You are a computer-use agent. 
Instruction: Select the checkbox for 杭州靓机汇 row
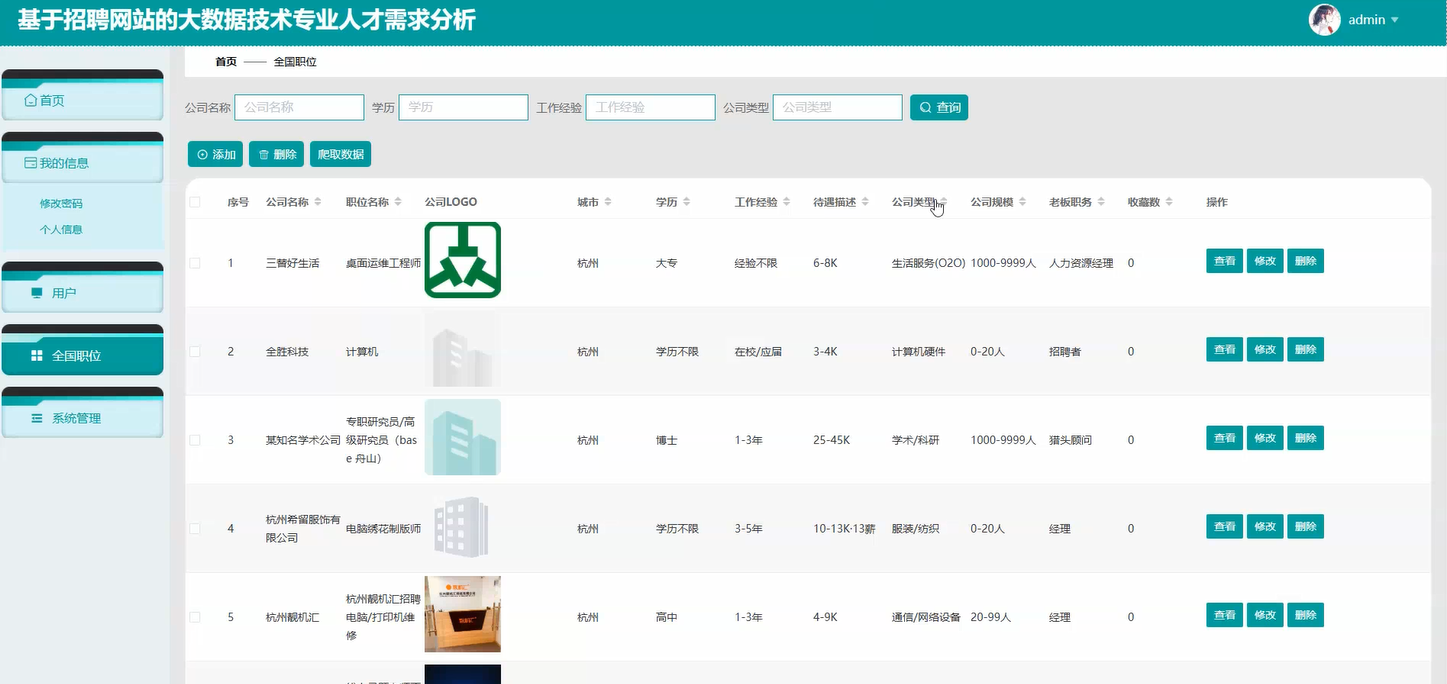tap(195, 616)
